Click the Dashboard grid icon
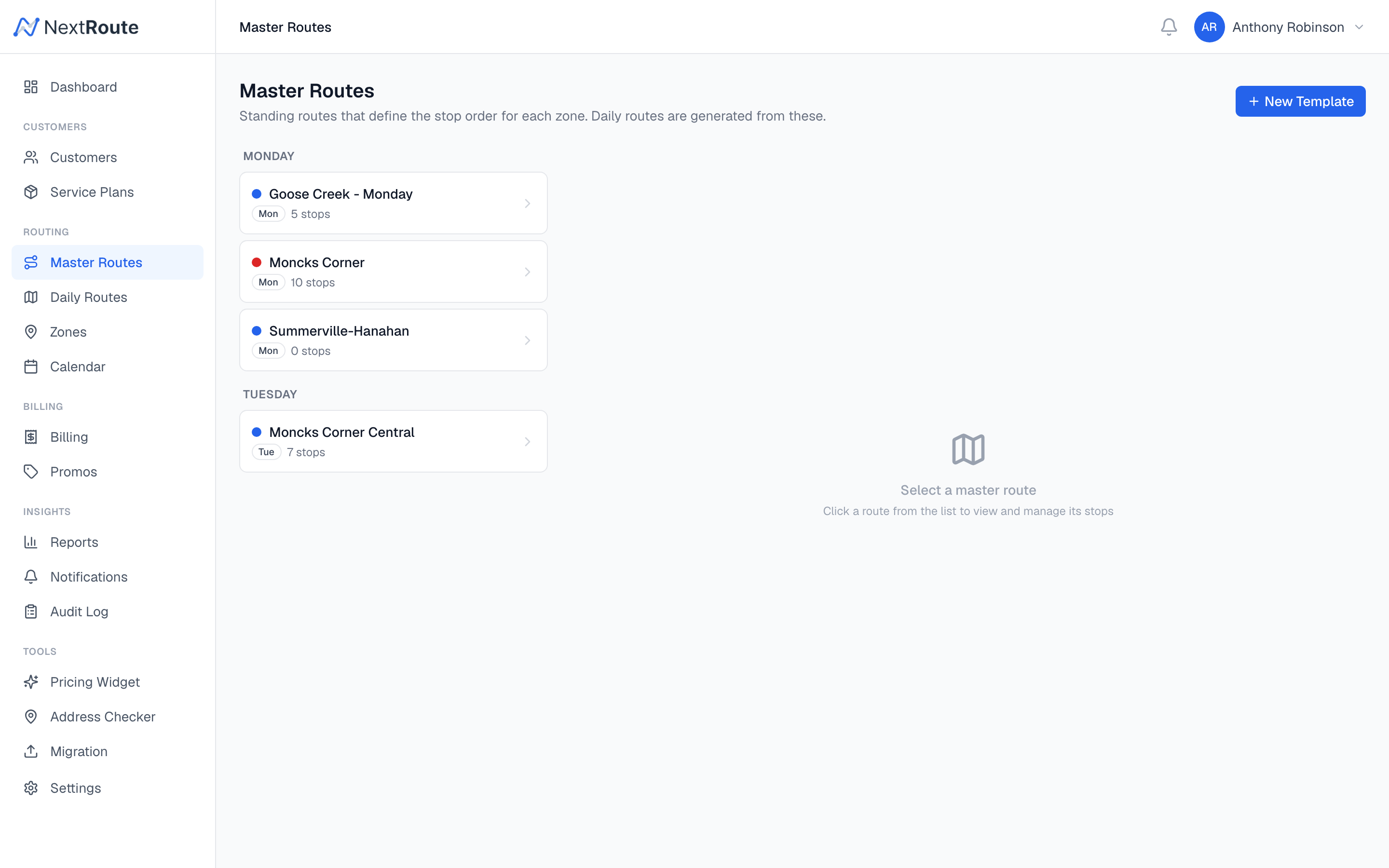This screenshot has width=1389, height=868. [x=31, y=87]
